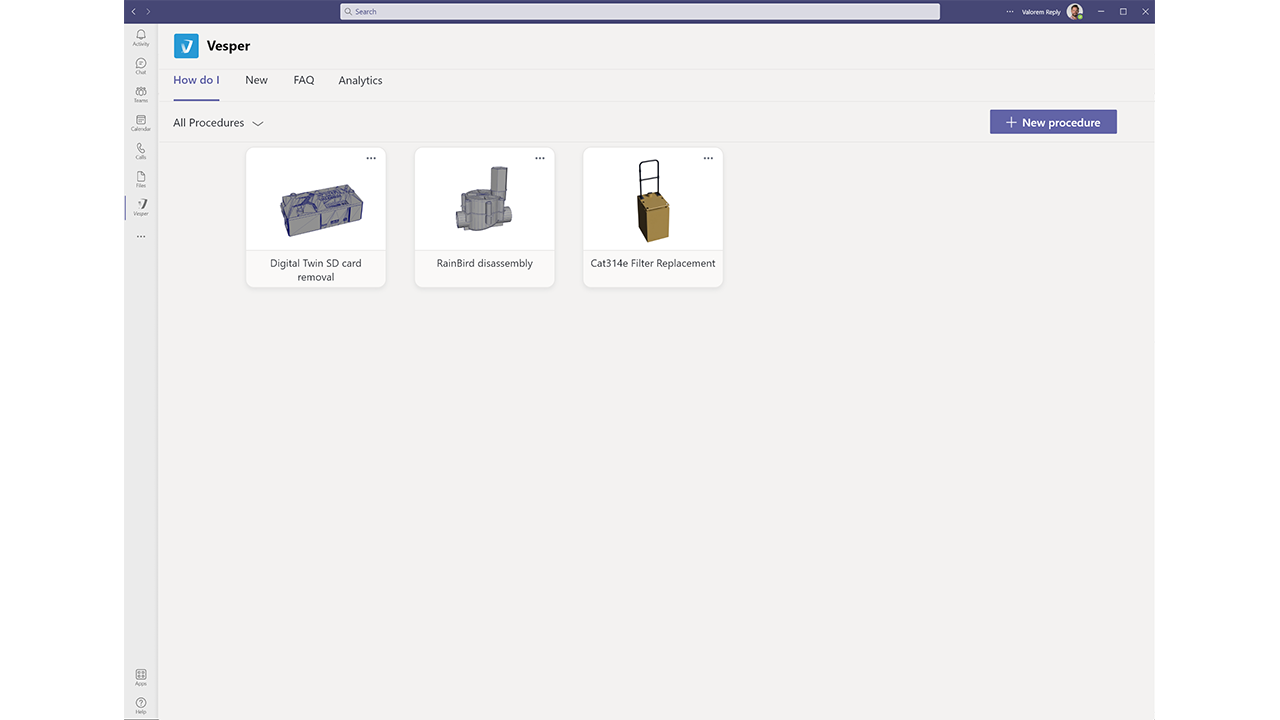This screenshot has height=720, width=1280.
Task: Click the Vesper app logo
Action: click(x=186, y=46)
